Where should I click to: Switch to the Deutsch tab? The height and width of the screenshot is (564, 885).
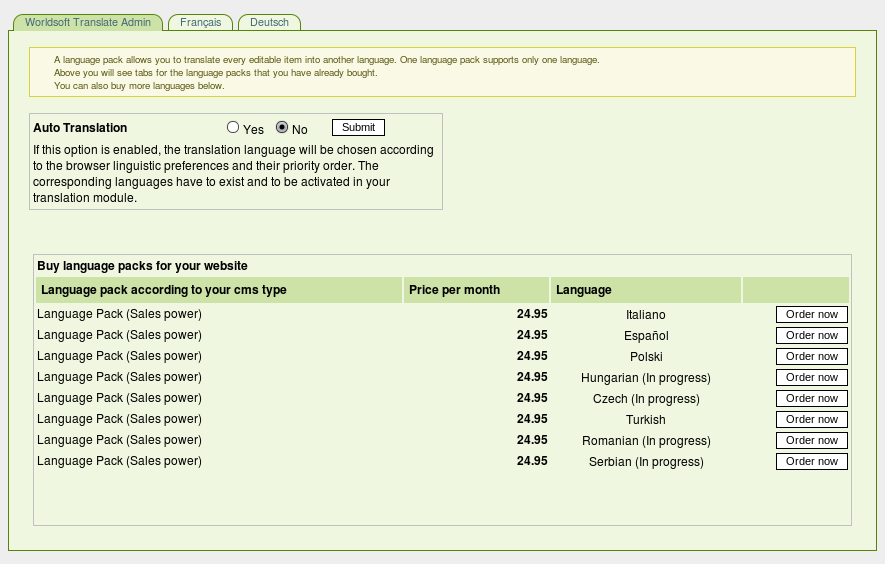(269, 22)
